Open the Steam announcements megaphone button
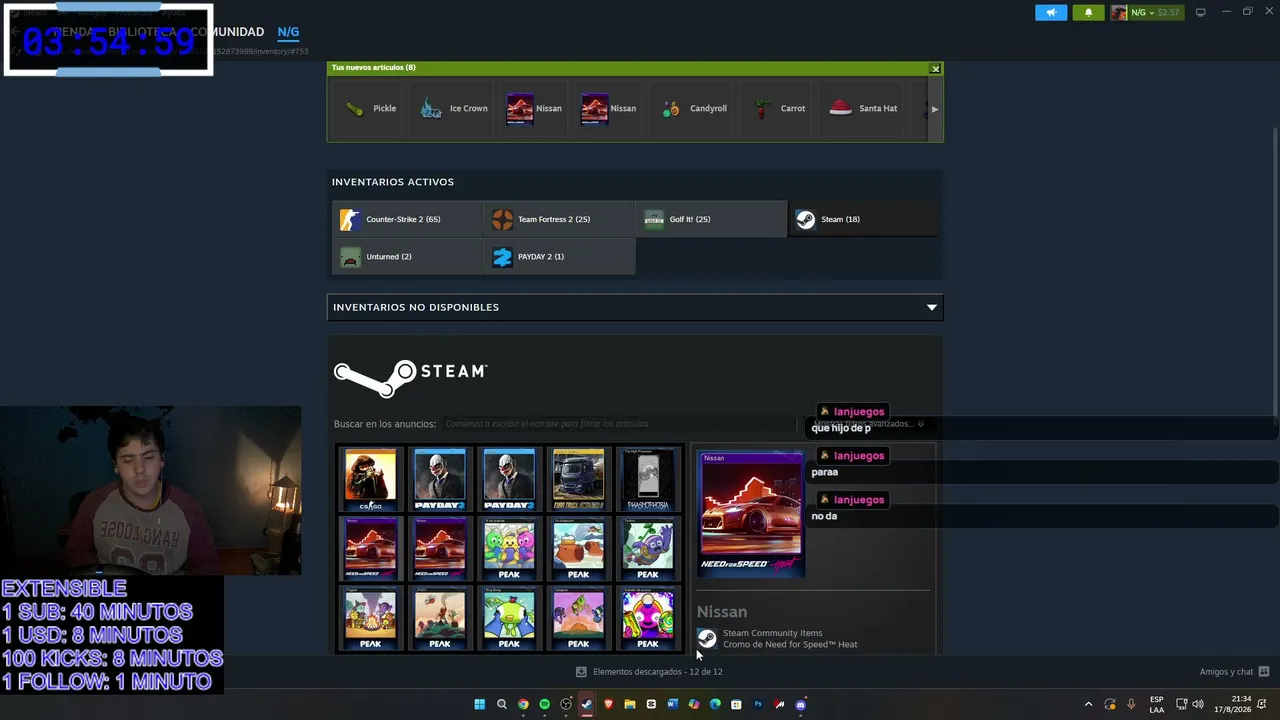 (x=1051, y=12)
